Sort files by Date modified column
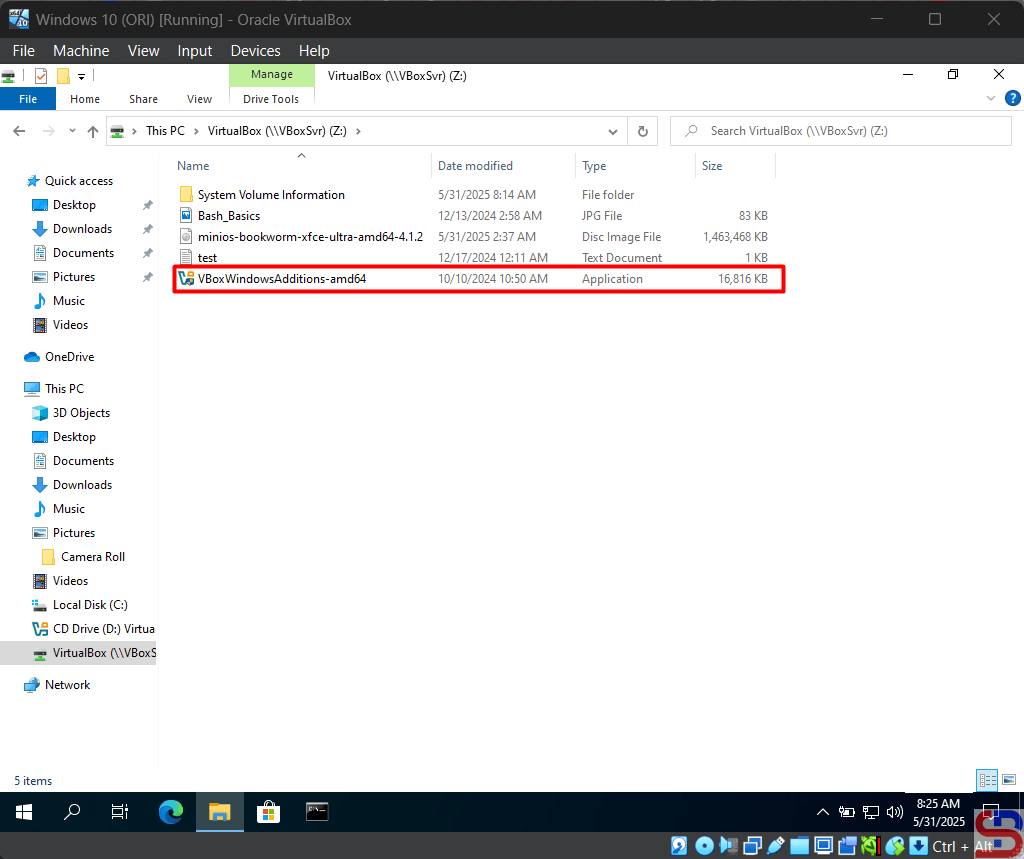 [475, 166]
